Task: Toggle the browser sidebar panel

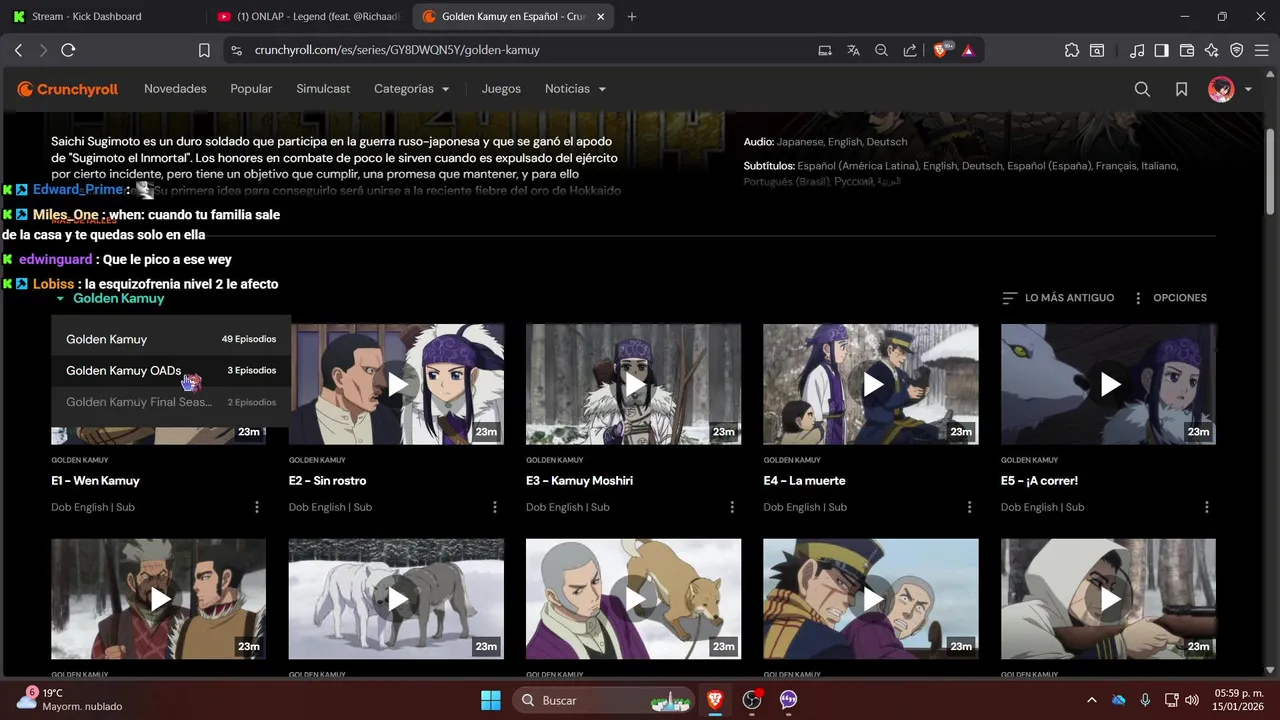Action: click(1161, 50)
